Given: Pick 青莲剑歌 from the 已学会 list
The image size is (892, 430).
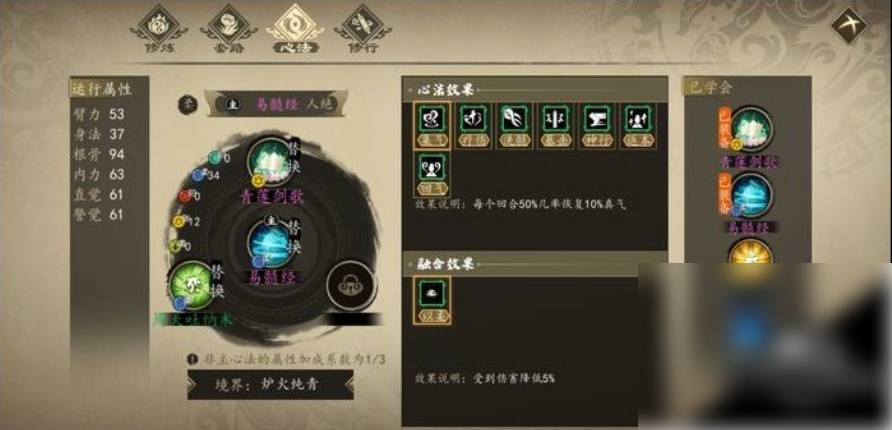Looking at the screenshot, I should (751, 138).
